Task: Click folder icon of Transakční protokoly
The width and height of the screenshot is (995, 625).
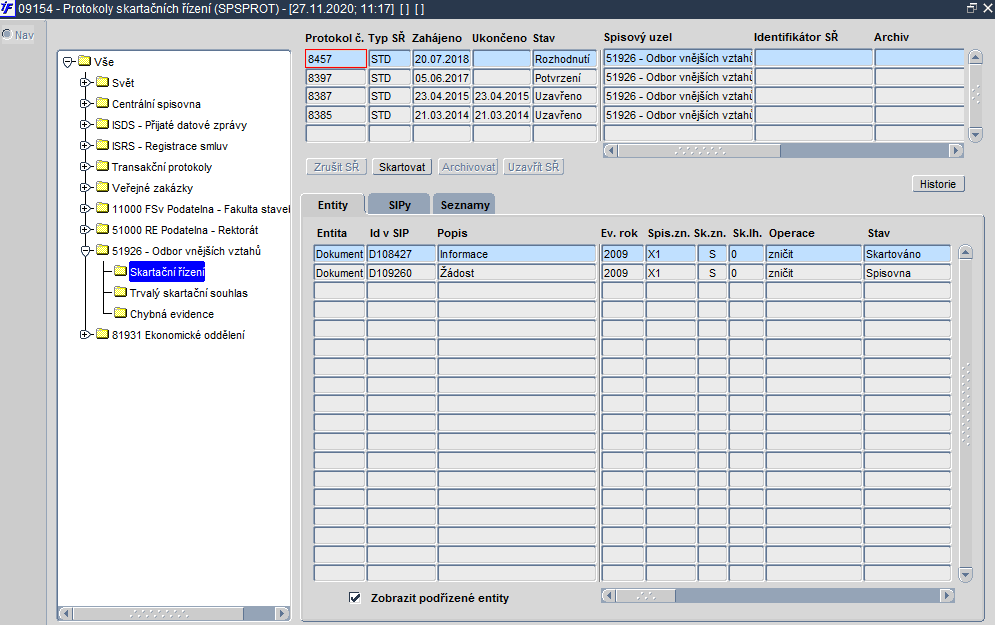Action: [x=102, y=167]
